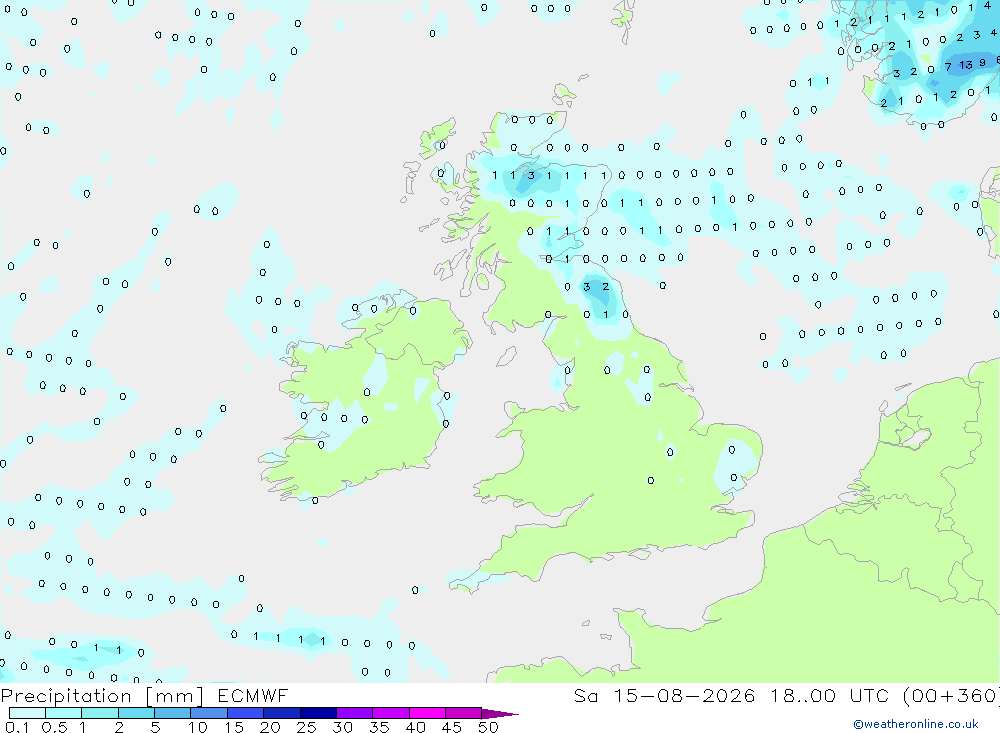
Task: Click the forecast date '15-08-2026'
Action: (684, 696)
